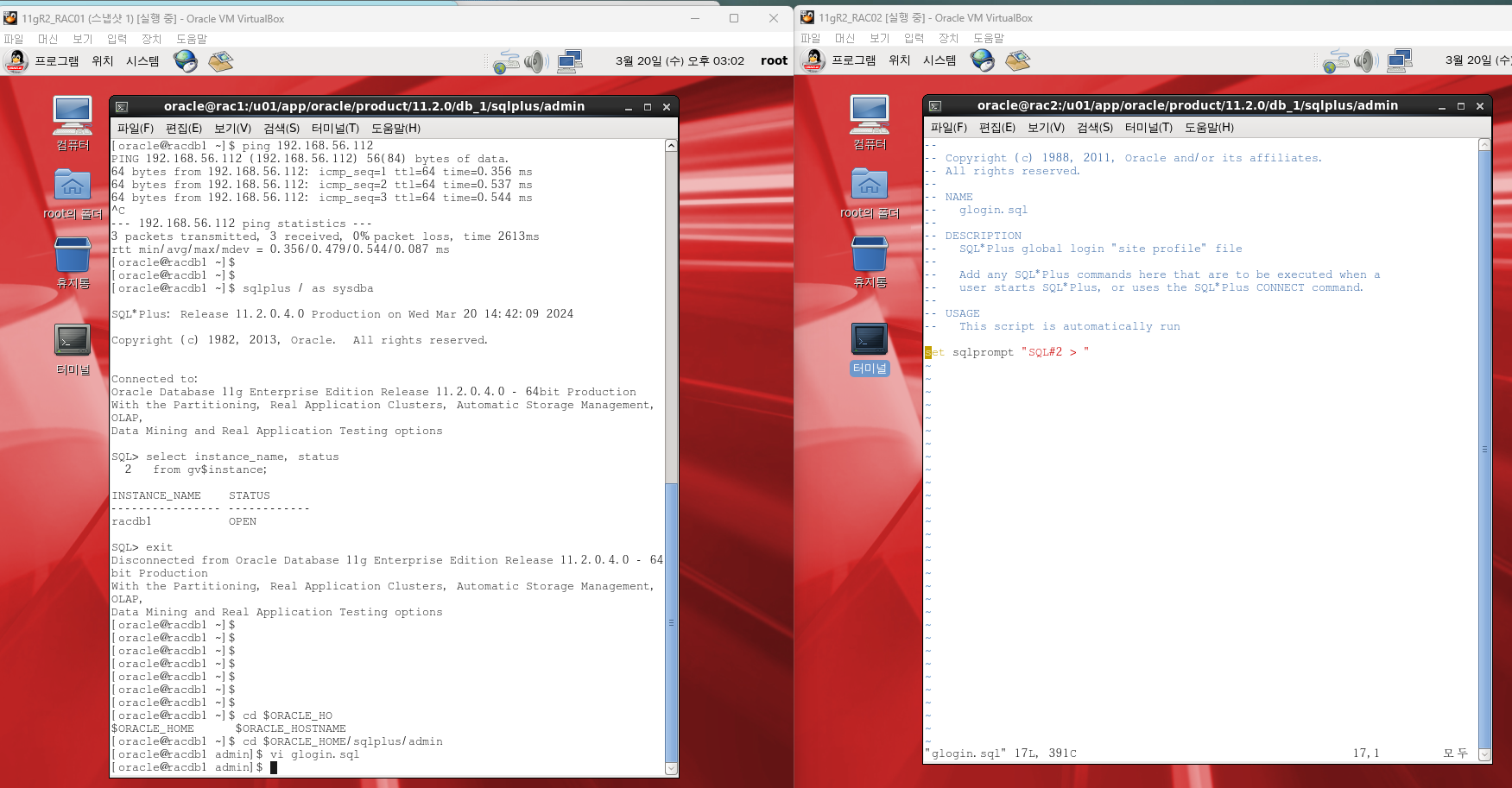
Task: Open 시스템 menu in the RAC01 GNOME panel
Action: [x=142, y=61]
